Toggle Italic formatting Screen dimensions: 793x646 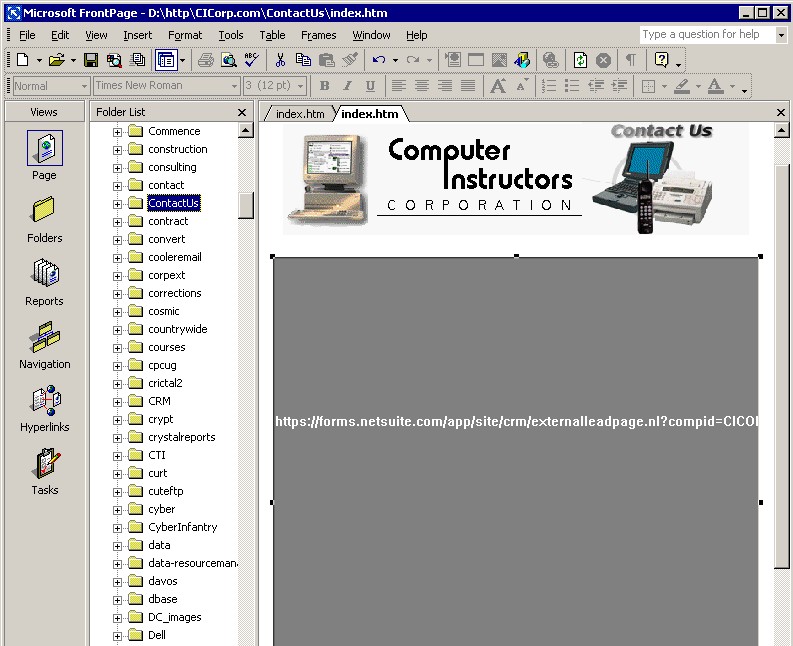[x=347, y=85]
